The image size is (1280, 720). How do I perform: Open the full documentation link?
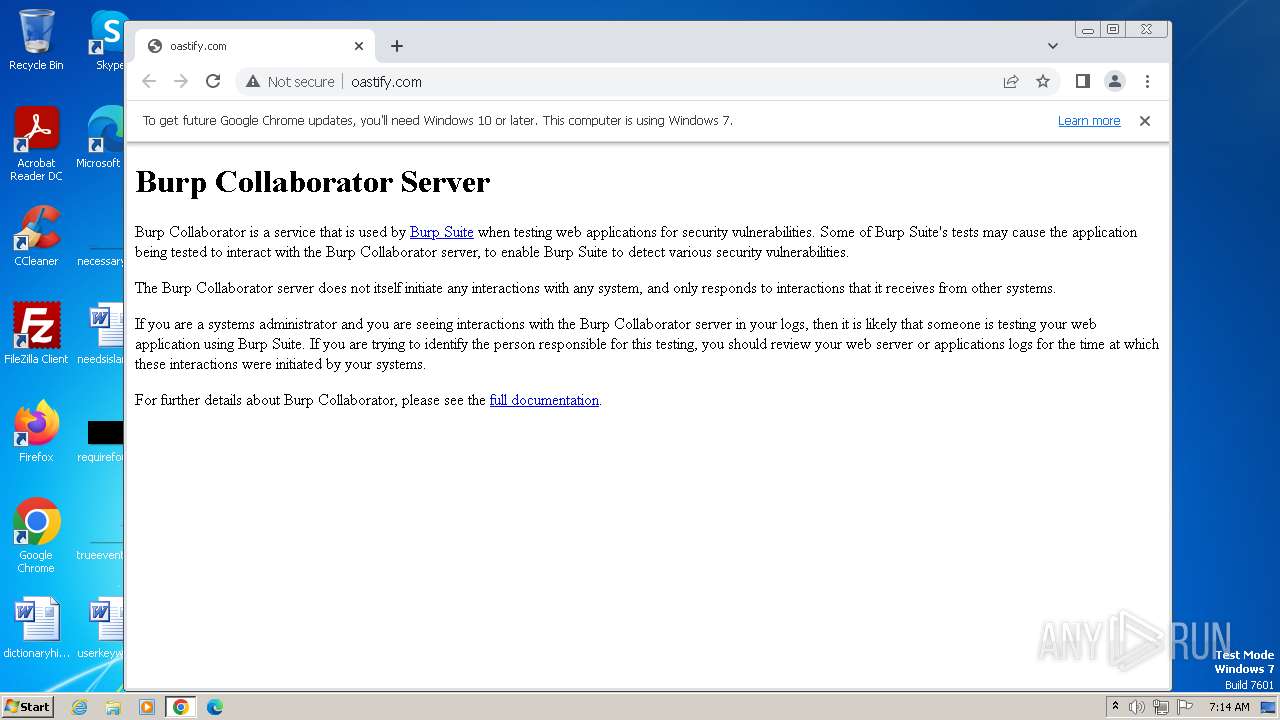tap(544, 400)
